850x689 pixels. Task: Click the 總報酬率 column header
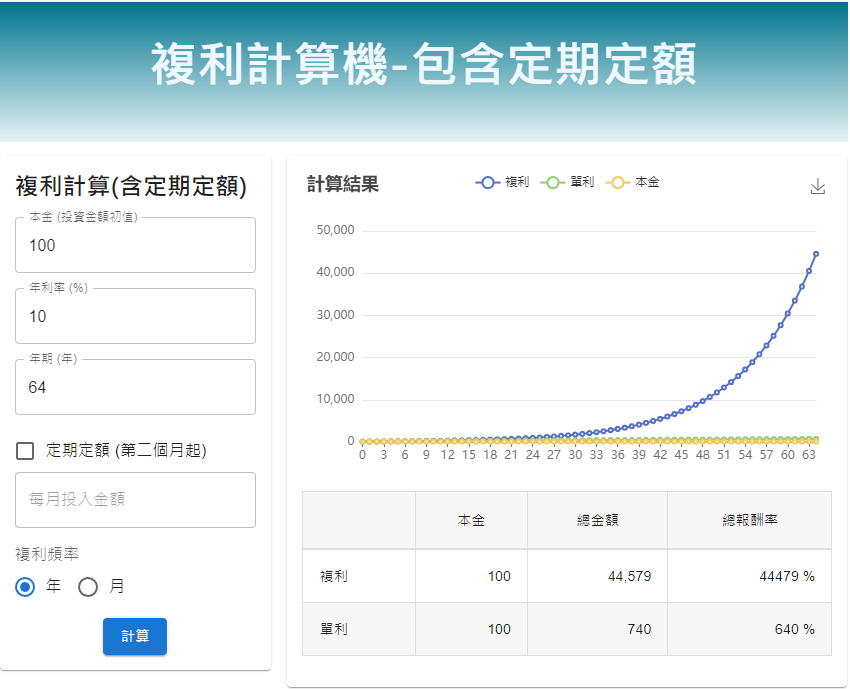[x=749, y=521]
